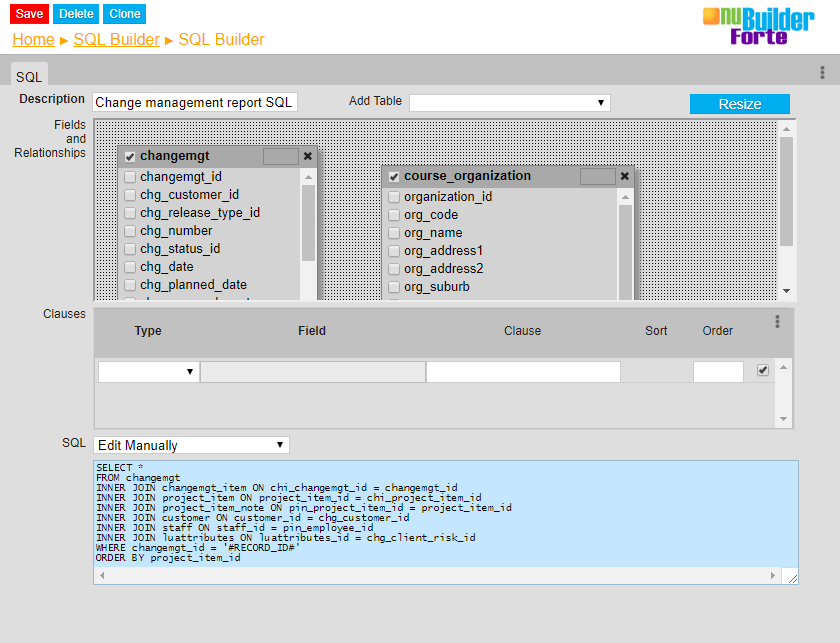The image size is (840, 643).
Task: Open the Clauses three-dot menu
Action: coord(777,322)
